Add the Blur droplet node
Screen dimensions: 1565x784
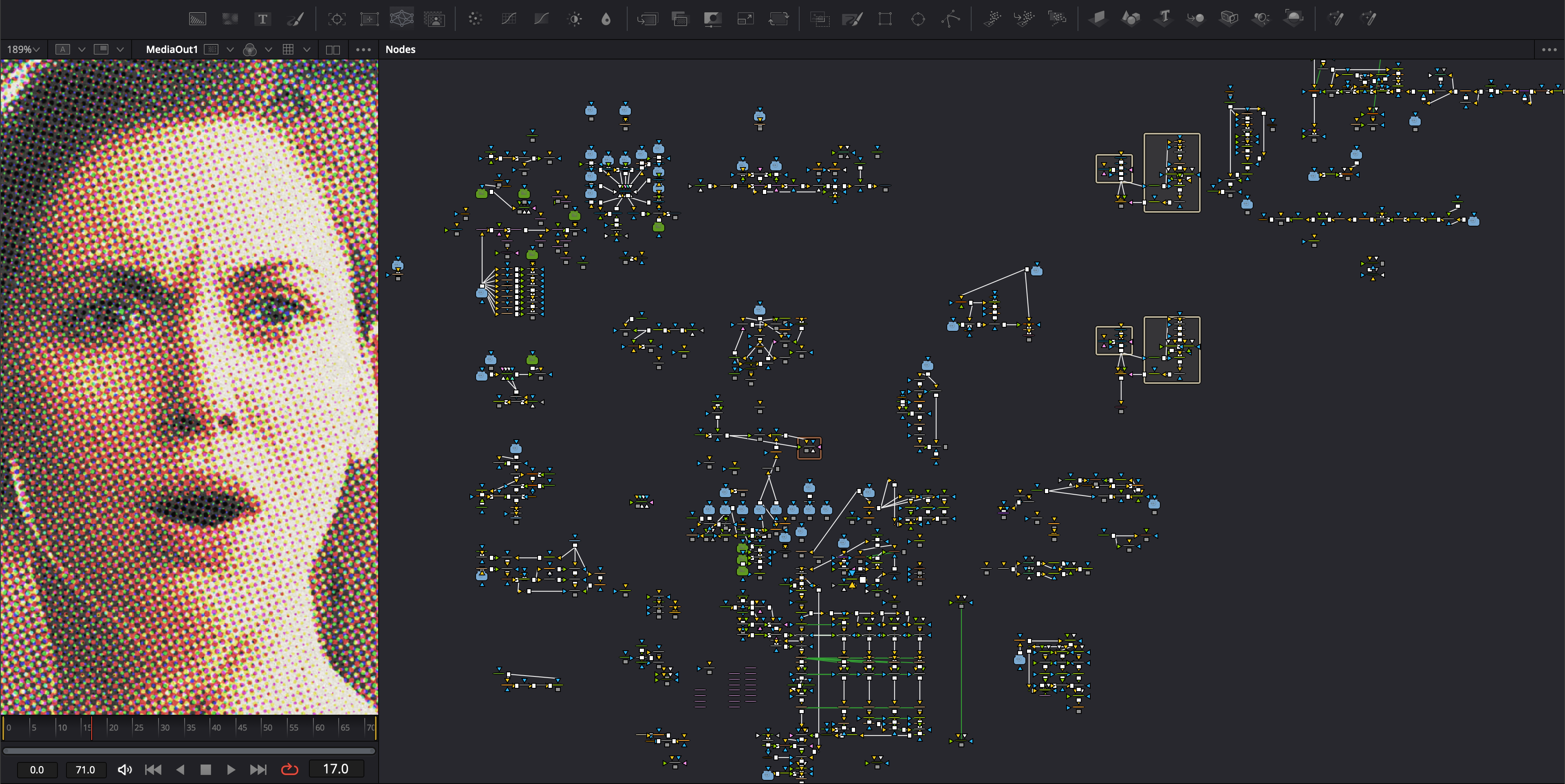click(x=606, y=19)
